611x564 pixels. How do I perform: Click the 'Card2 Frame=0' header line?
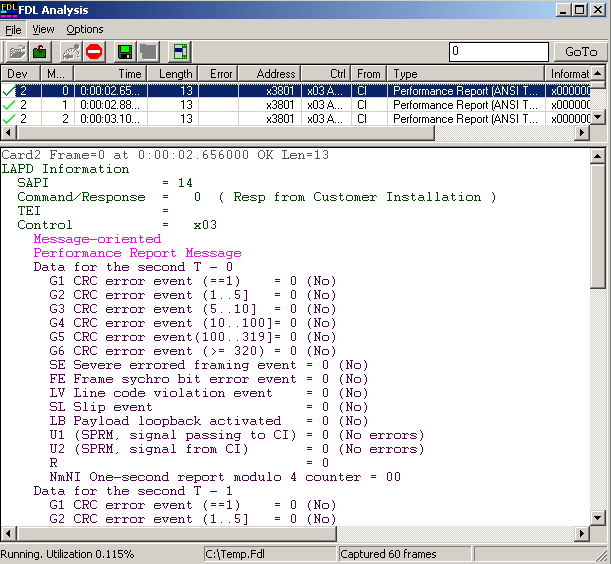165,155
